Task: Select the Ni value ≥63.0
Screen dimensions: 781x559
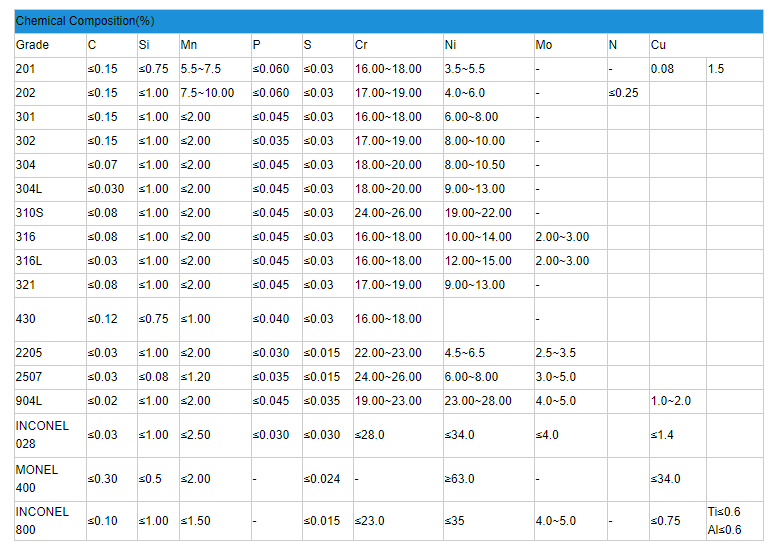Action: coord(460,479)
